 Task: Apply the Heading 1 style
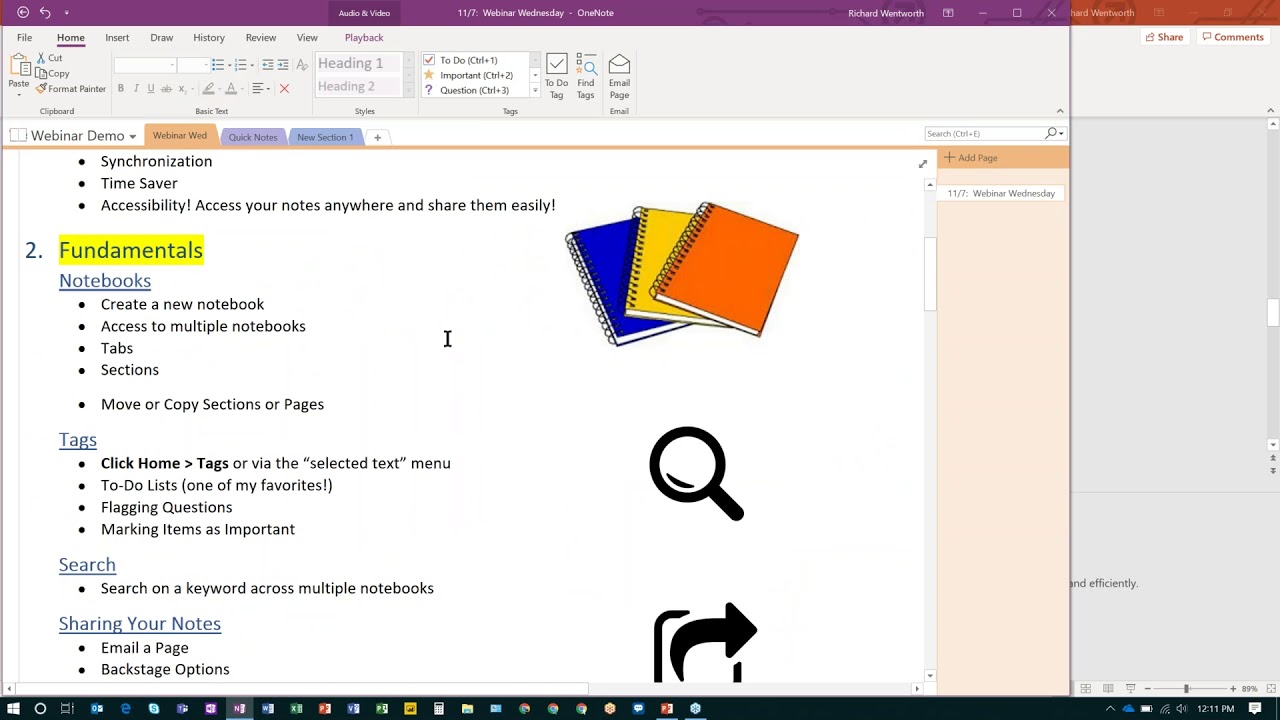pyautogui.click(x=358, y=63)
